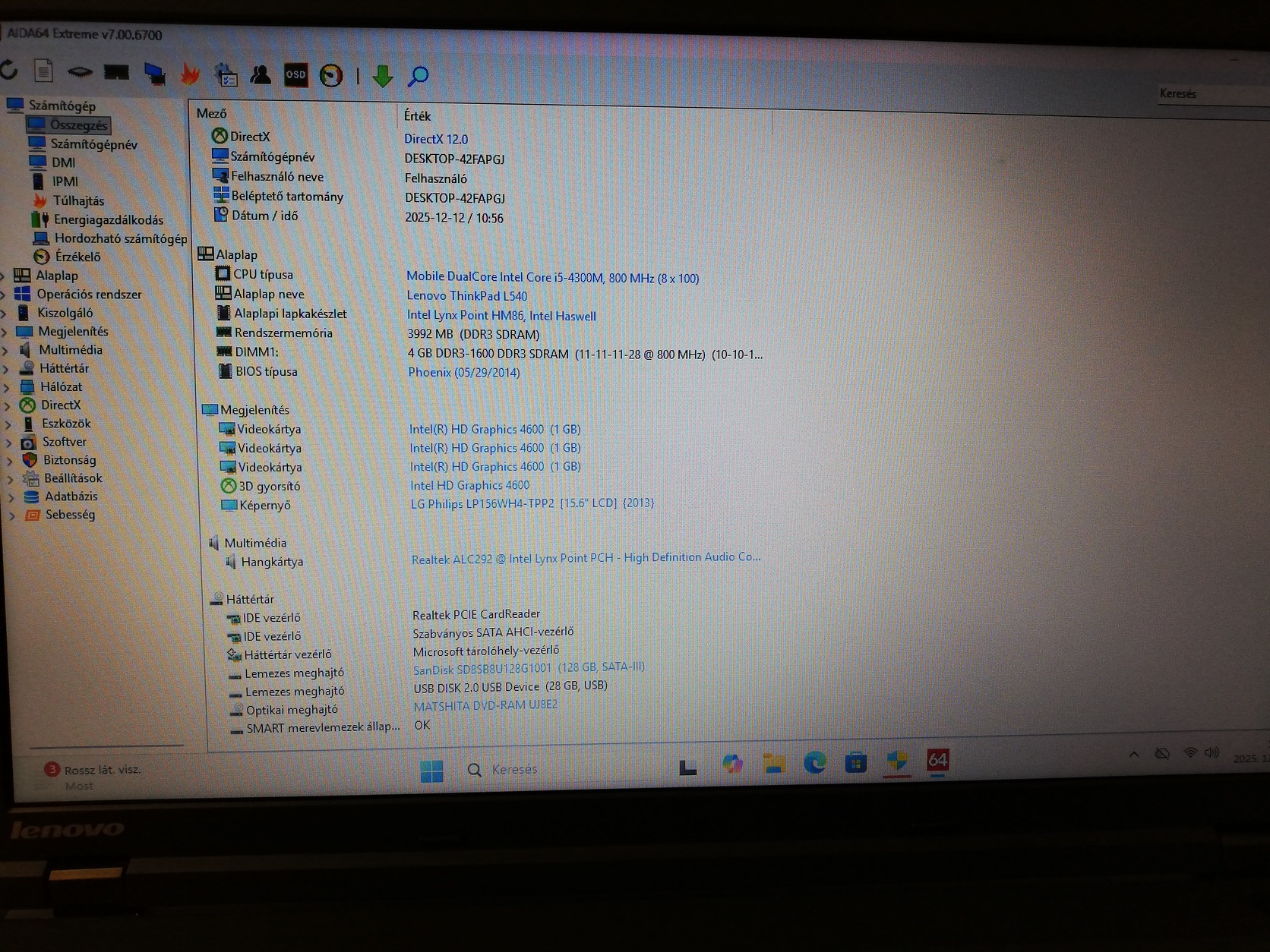Click the taskbar Keresés search box
1270x952 pixels.
pyautogui.click(x=513, y=770)
